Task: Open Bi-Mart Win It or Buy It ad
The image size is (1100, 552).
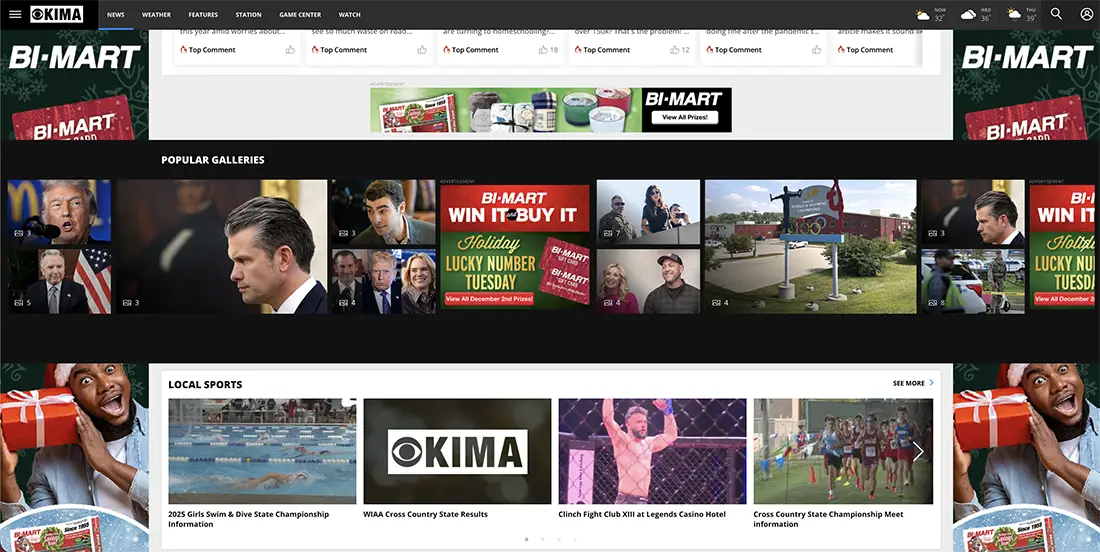Action: 515,247
